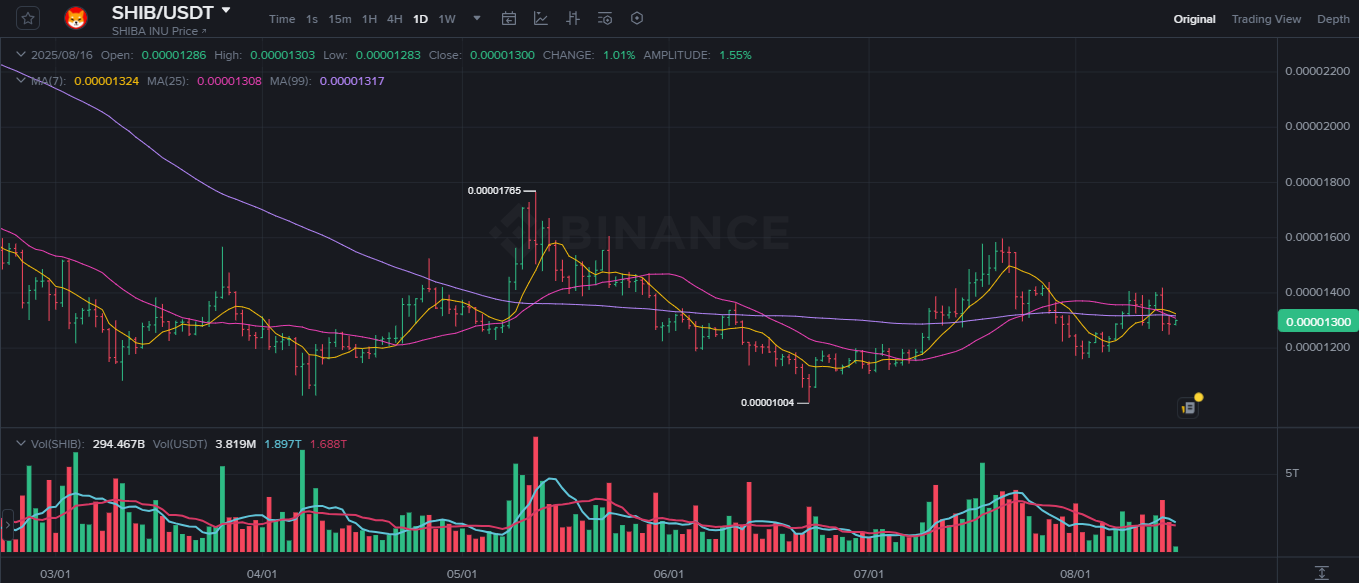This screenshot has height=583, width=1359.
Task: Collapse the MA indicator row chevron
Action: [x=21, y=80]
